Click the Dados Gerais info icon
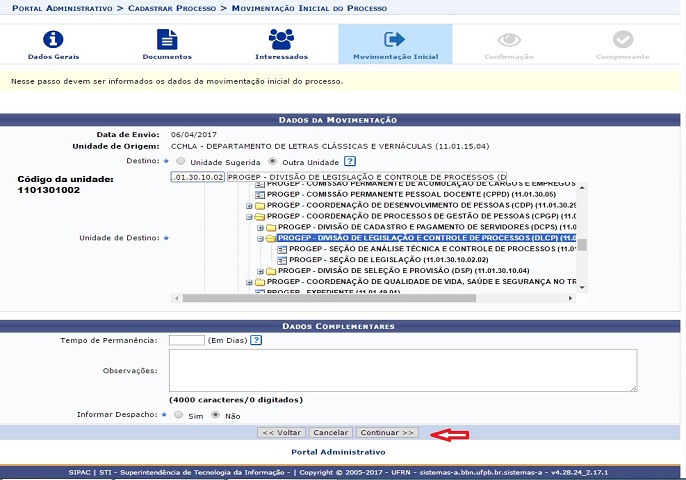 pos(52,40)
